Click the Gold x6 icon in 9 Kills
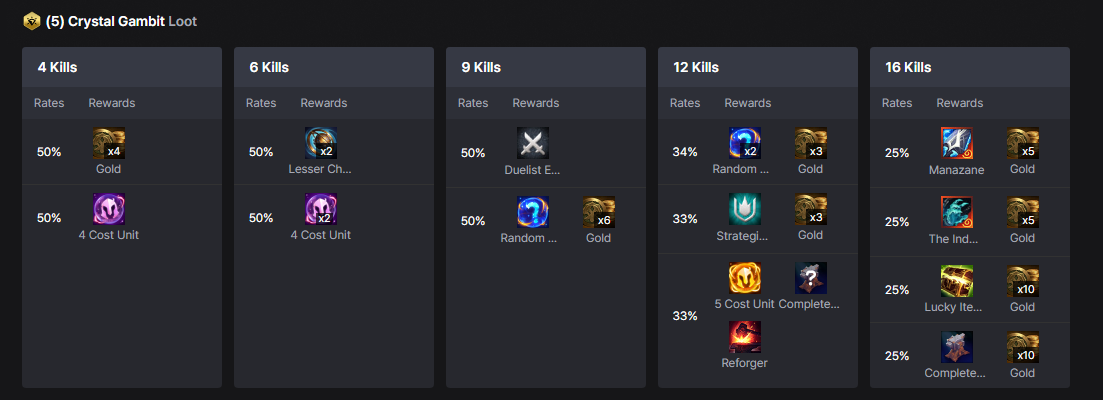 [598, 212]
